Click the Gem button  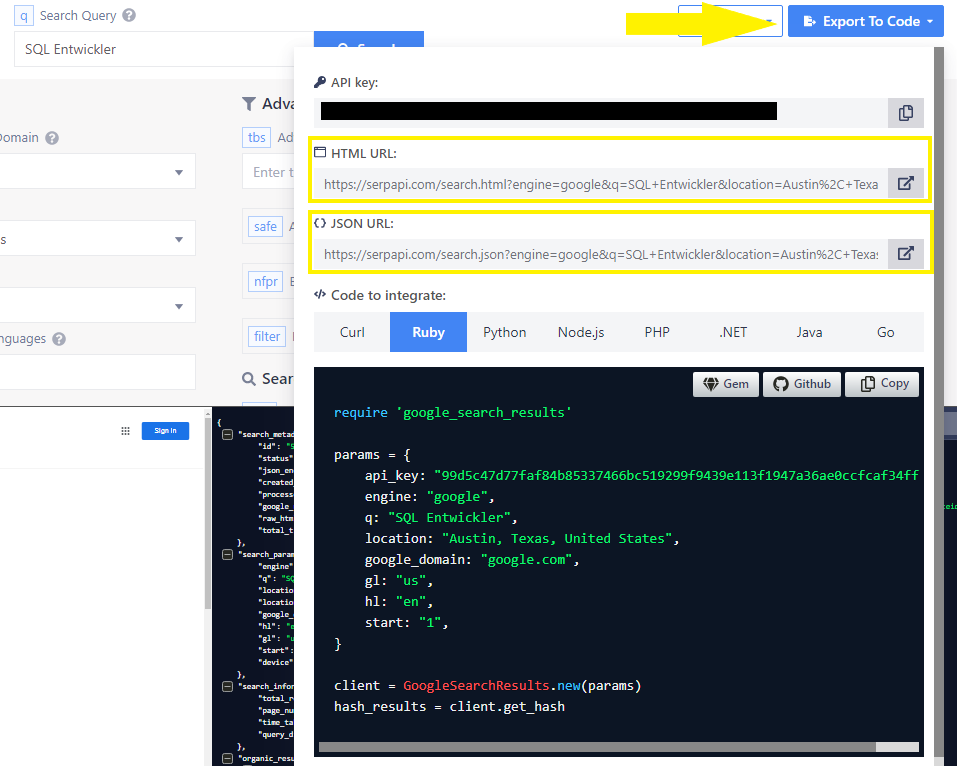726,384
